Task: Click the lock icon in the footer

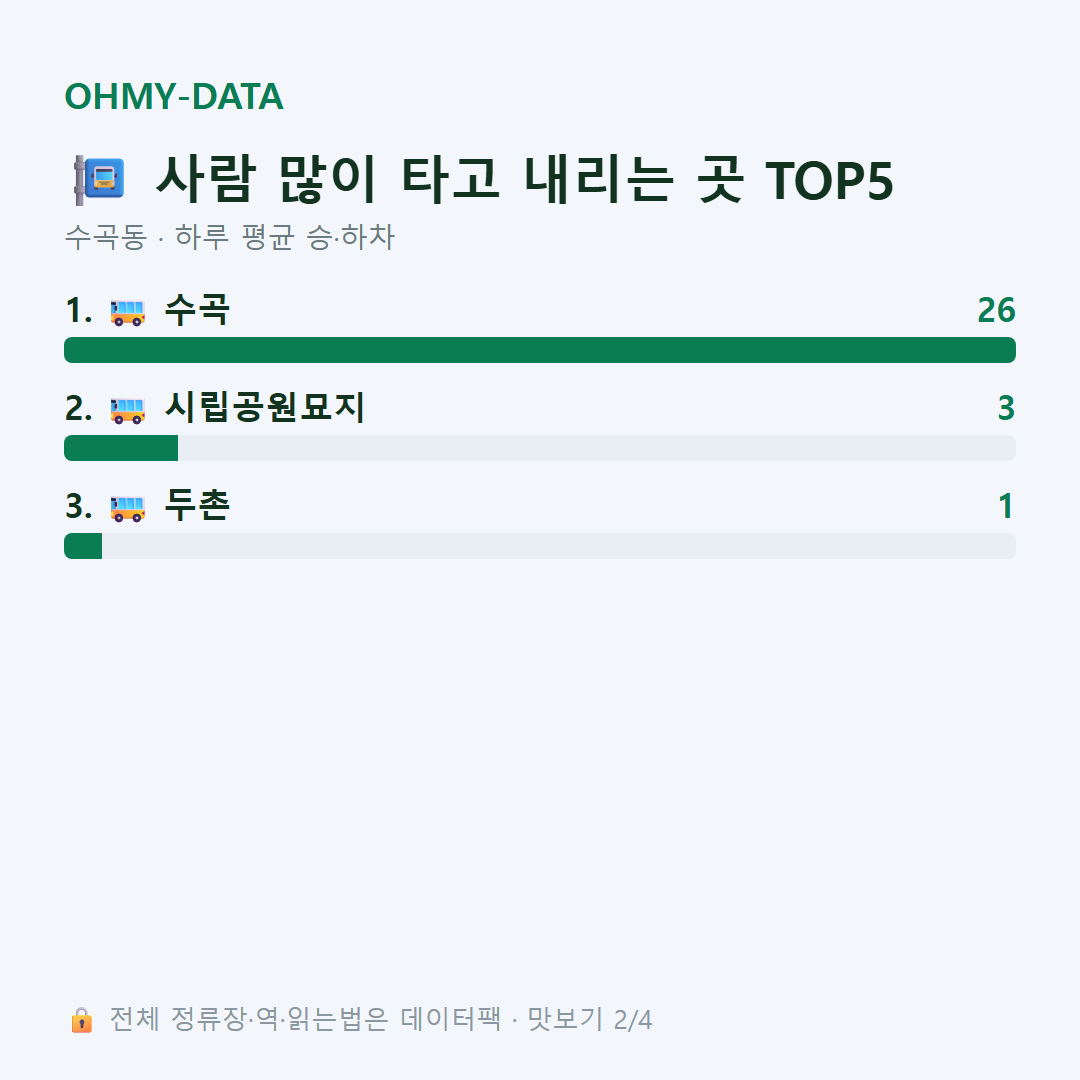Action: point(81,1019)
